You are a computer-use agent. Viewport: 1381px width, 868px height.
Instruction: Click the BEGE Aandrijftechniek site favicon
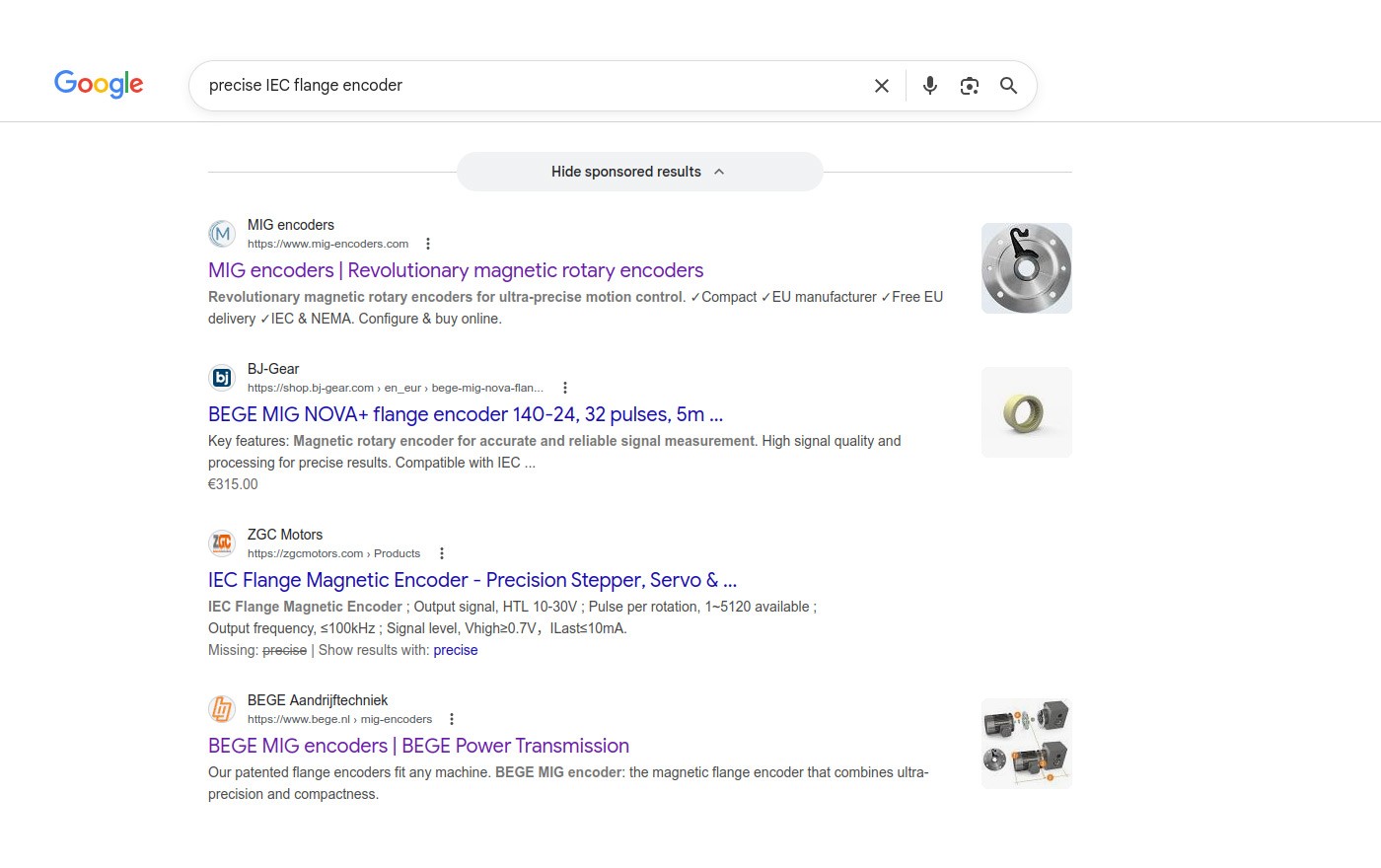pos(222,709)
